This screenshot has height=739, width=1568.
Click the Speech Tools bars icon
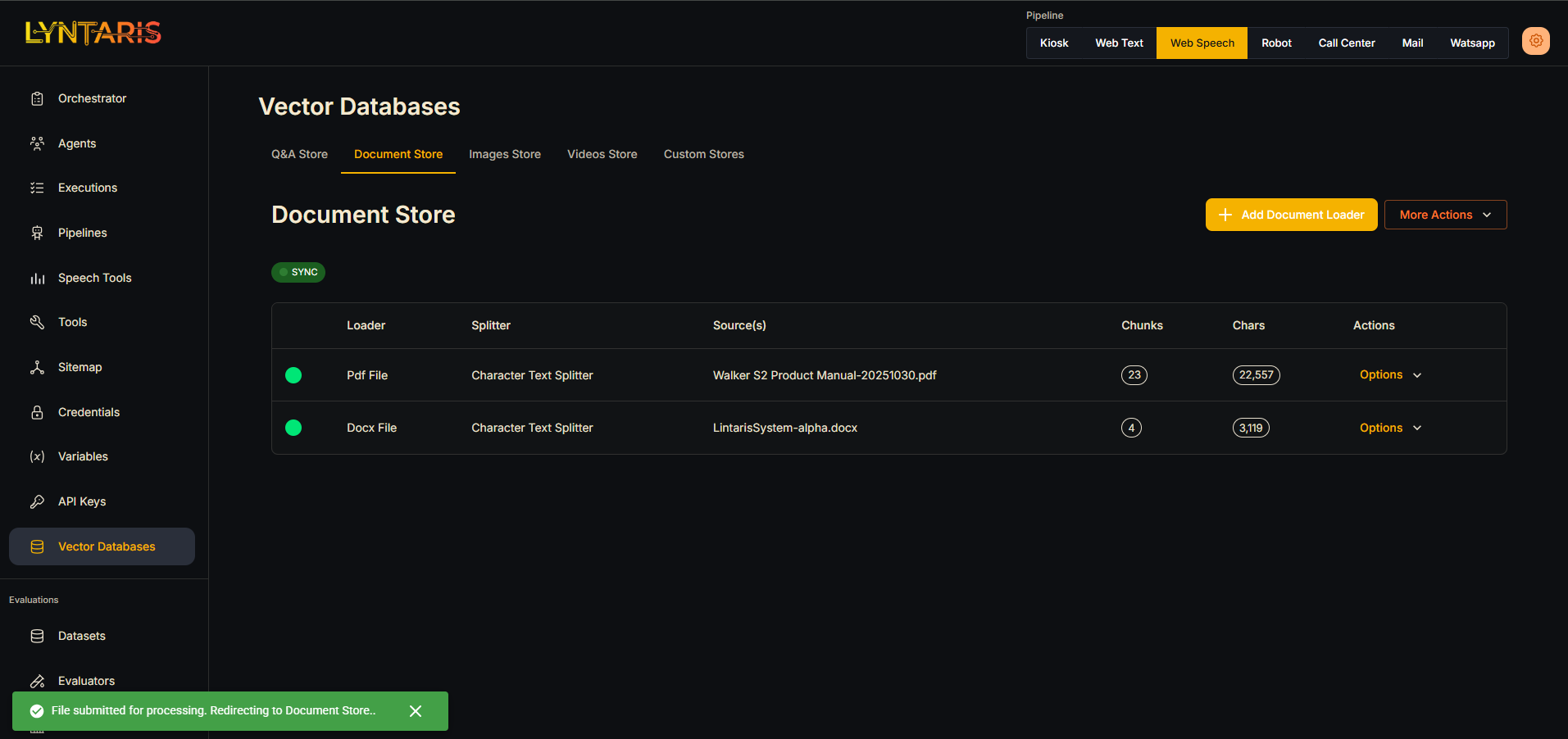[37, 278]
